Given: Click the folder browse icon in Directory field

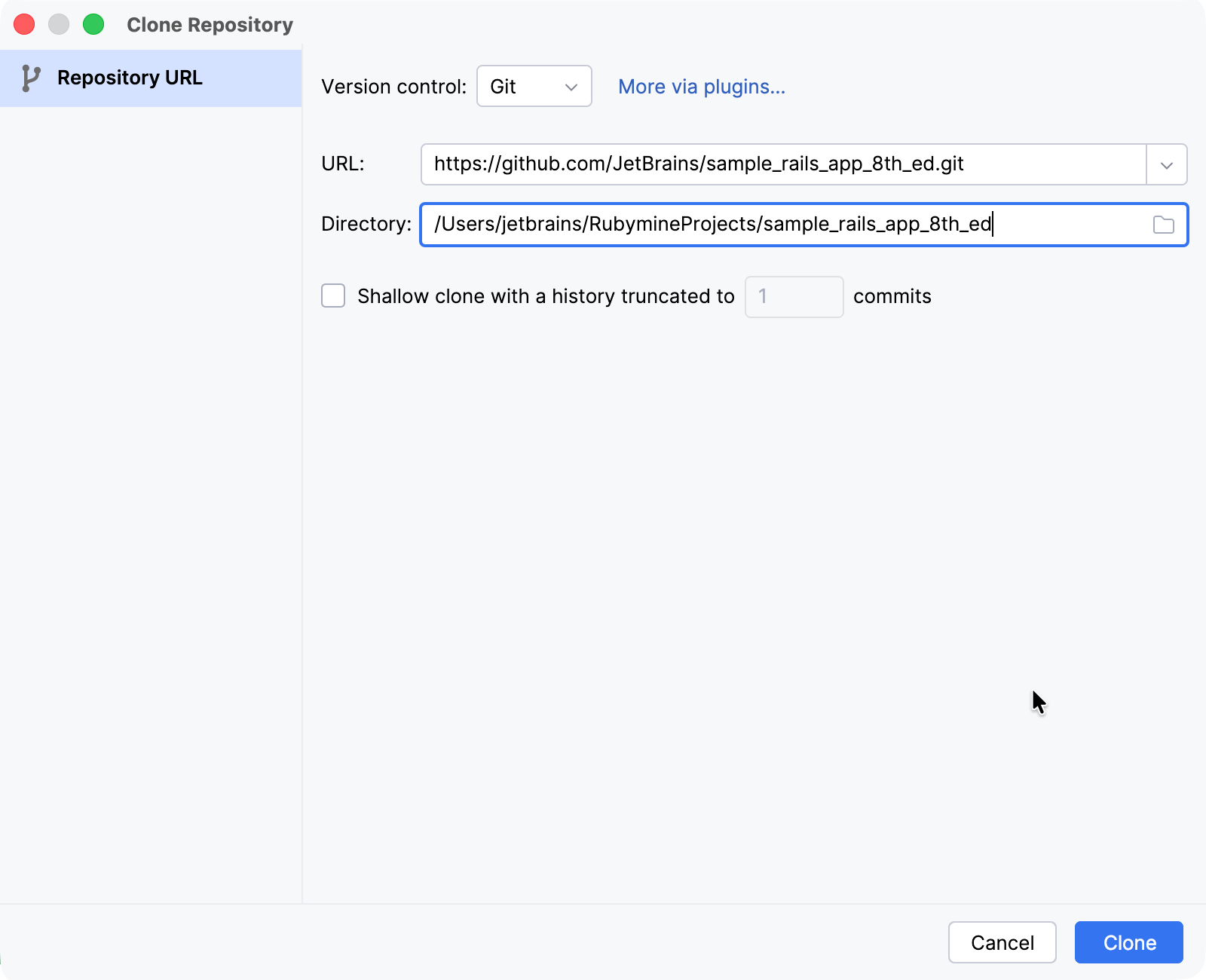Looking at the screenshot, I should (x=1164, y=225).
